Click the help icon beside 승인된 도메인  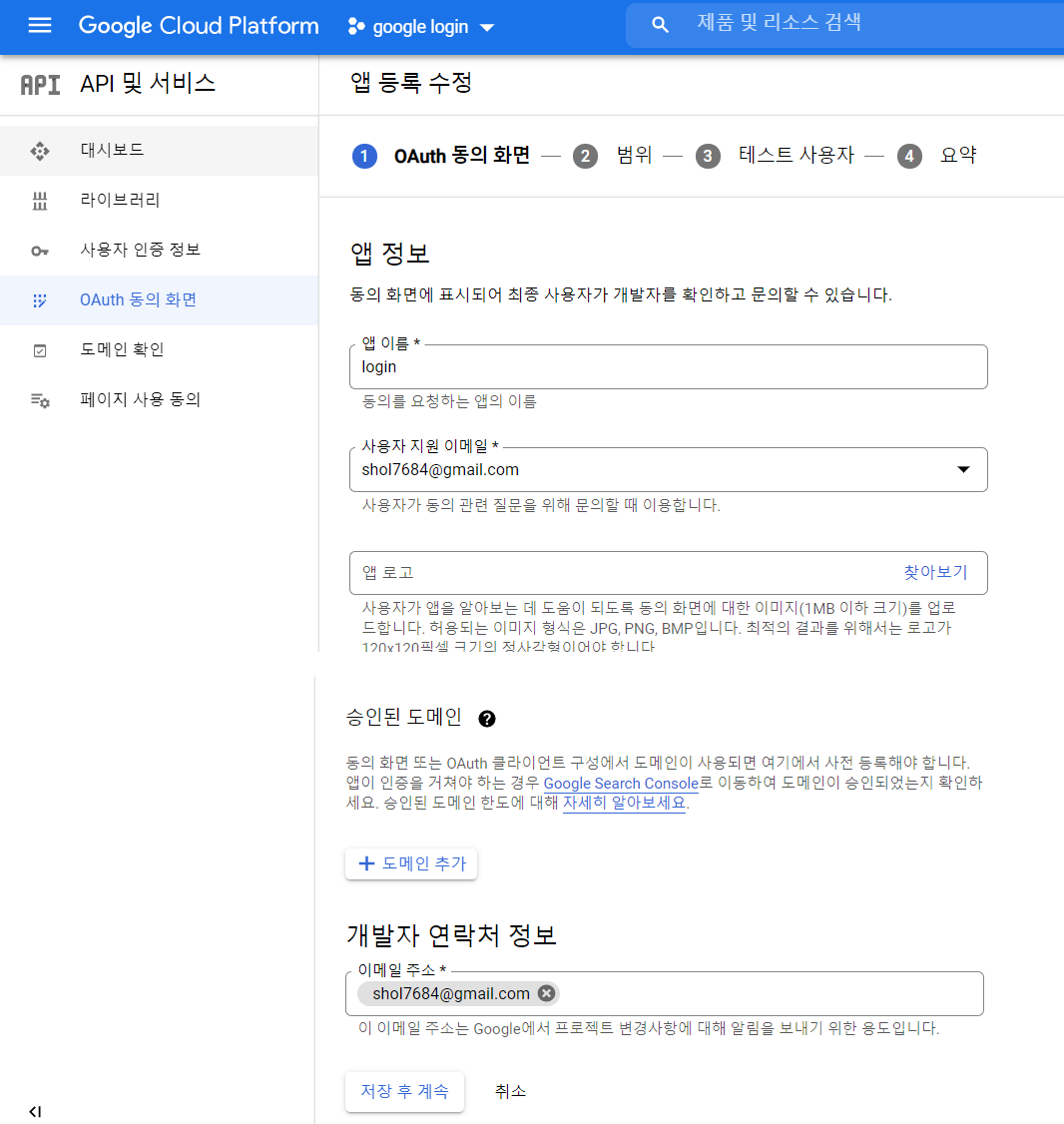point(487,719)
